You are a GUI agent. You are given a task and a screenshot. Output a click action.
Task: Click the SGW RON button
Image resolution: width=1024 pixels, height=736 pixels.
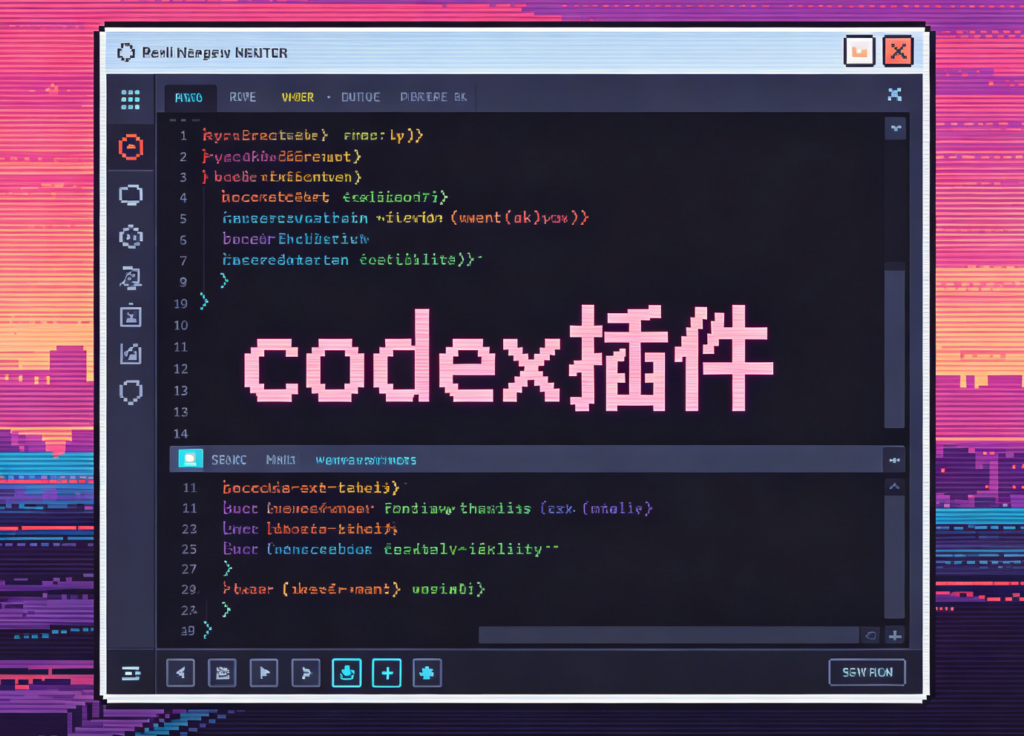point(867,672)
